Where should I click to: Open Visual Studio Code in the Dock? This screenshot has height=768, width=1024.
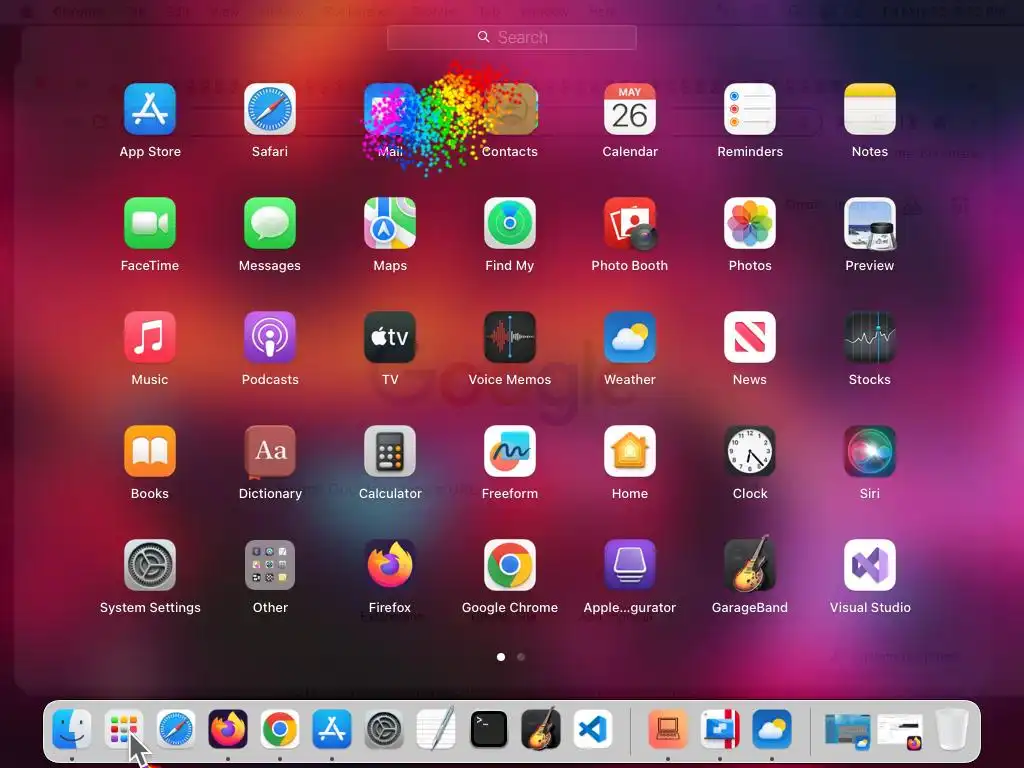click(593, 729)
